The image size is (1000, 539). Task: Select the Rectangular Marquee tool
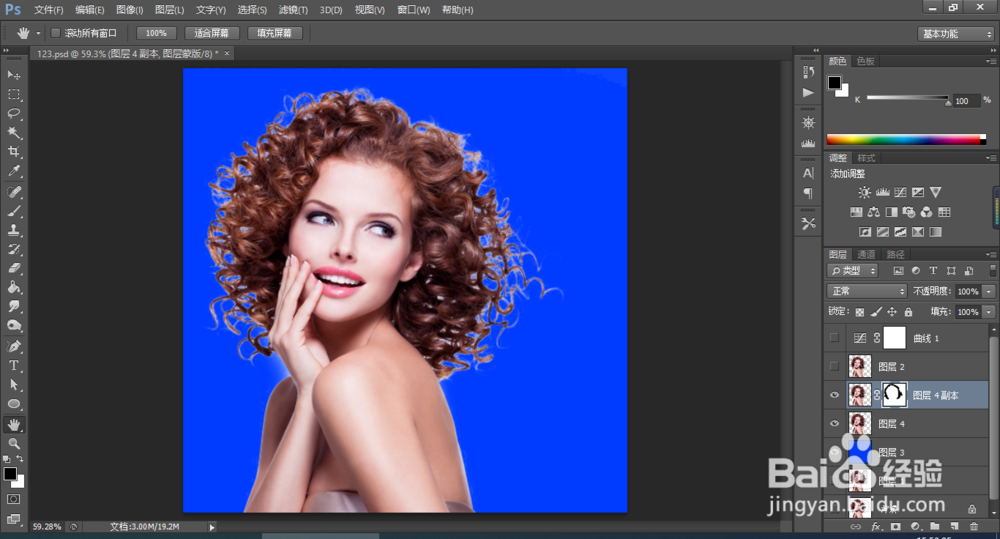(x=13, y=94)
